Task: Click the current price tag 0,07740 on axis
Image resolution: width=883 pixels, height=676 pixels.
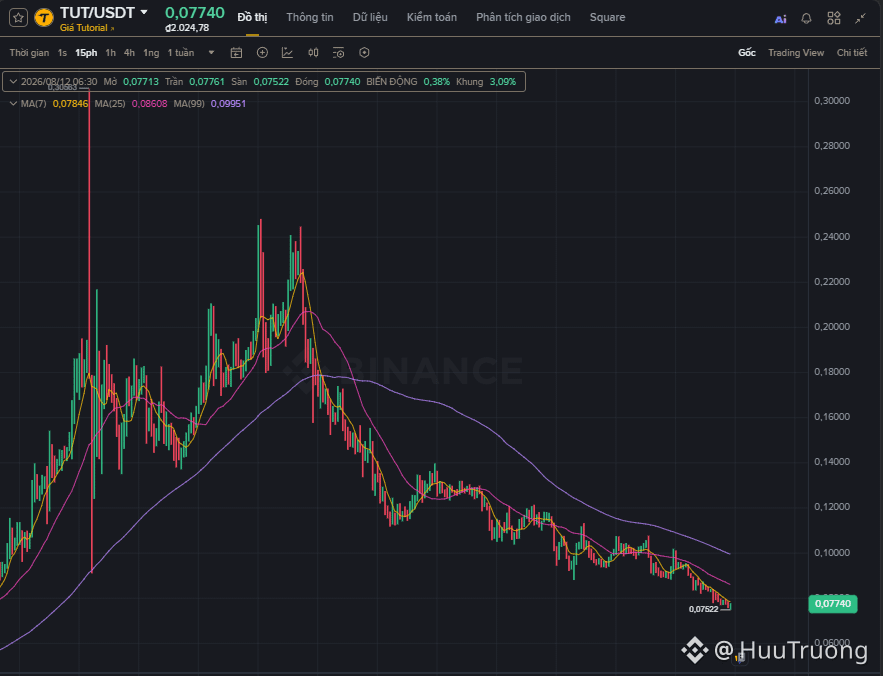Action: click(833, 604)
